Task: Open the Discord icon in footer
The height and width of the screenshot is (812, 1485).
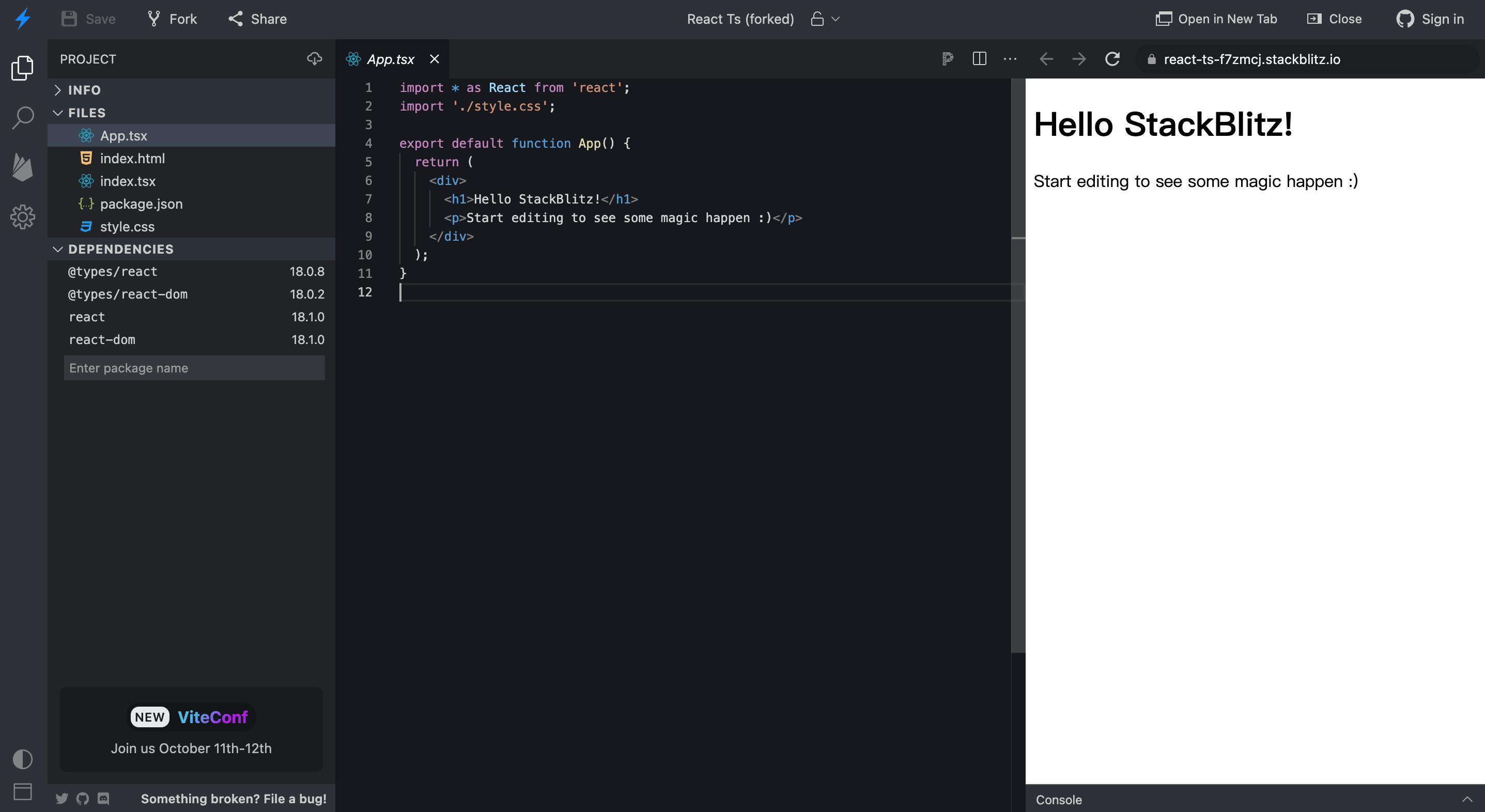Action: pyautogui.click(x=103, y=798)
